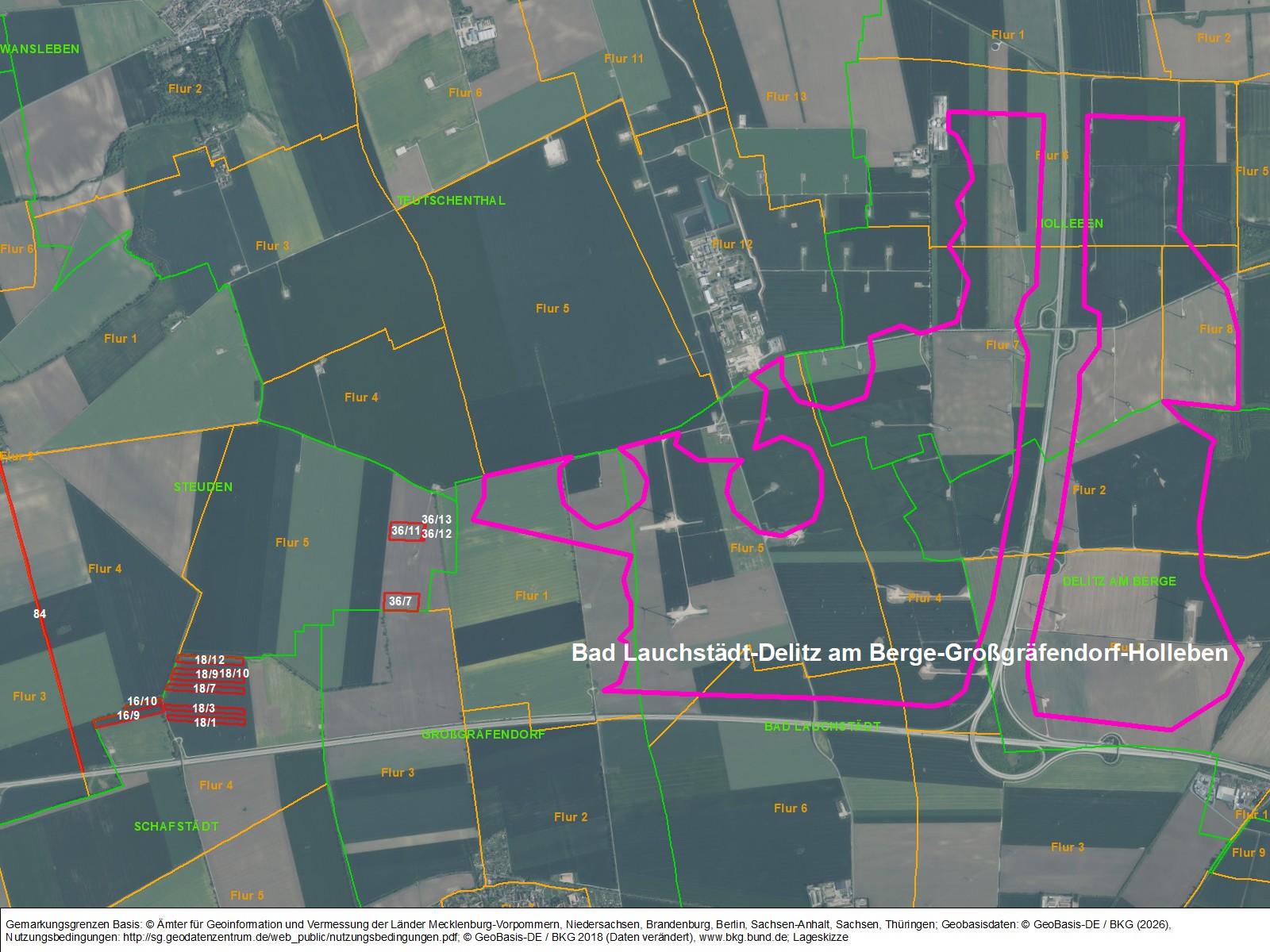
Task: Click parcel label 18/12
Action: coord(210,660)
